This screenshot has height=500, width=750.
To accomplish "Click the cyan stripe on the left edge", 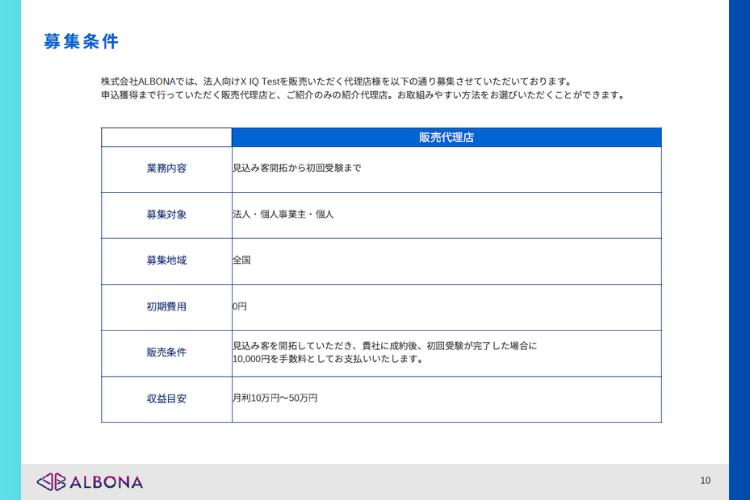I will (x=10, y=250).
